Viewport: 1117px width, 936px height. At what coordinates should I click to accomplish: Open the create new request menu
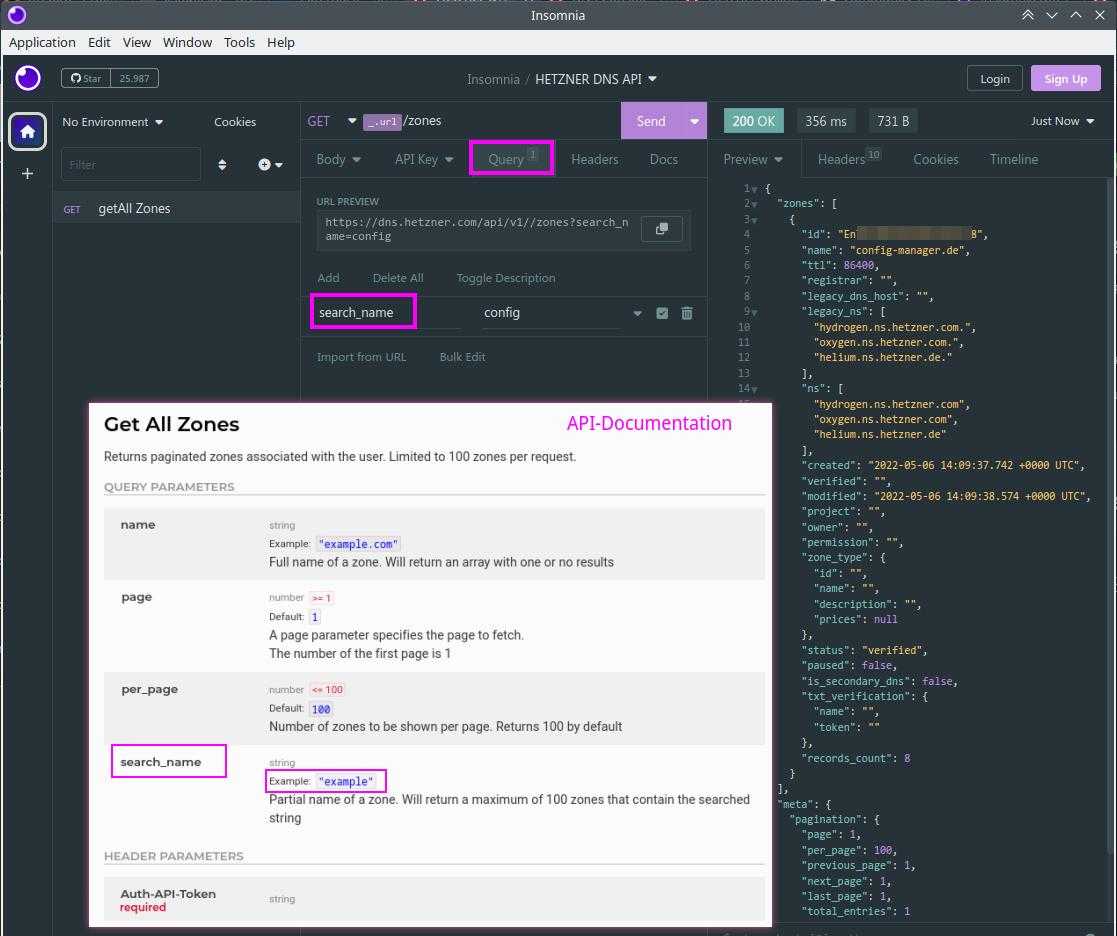270,165
